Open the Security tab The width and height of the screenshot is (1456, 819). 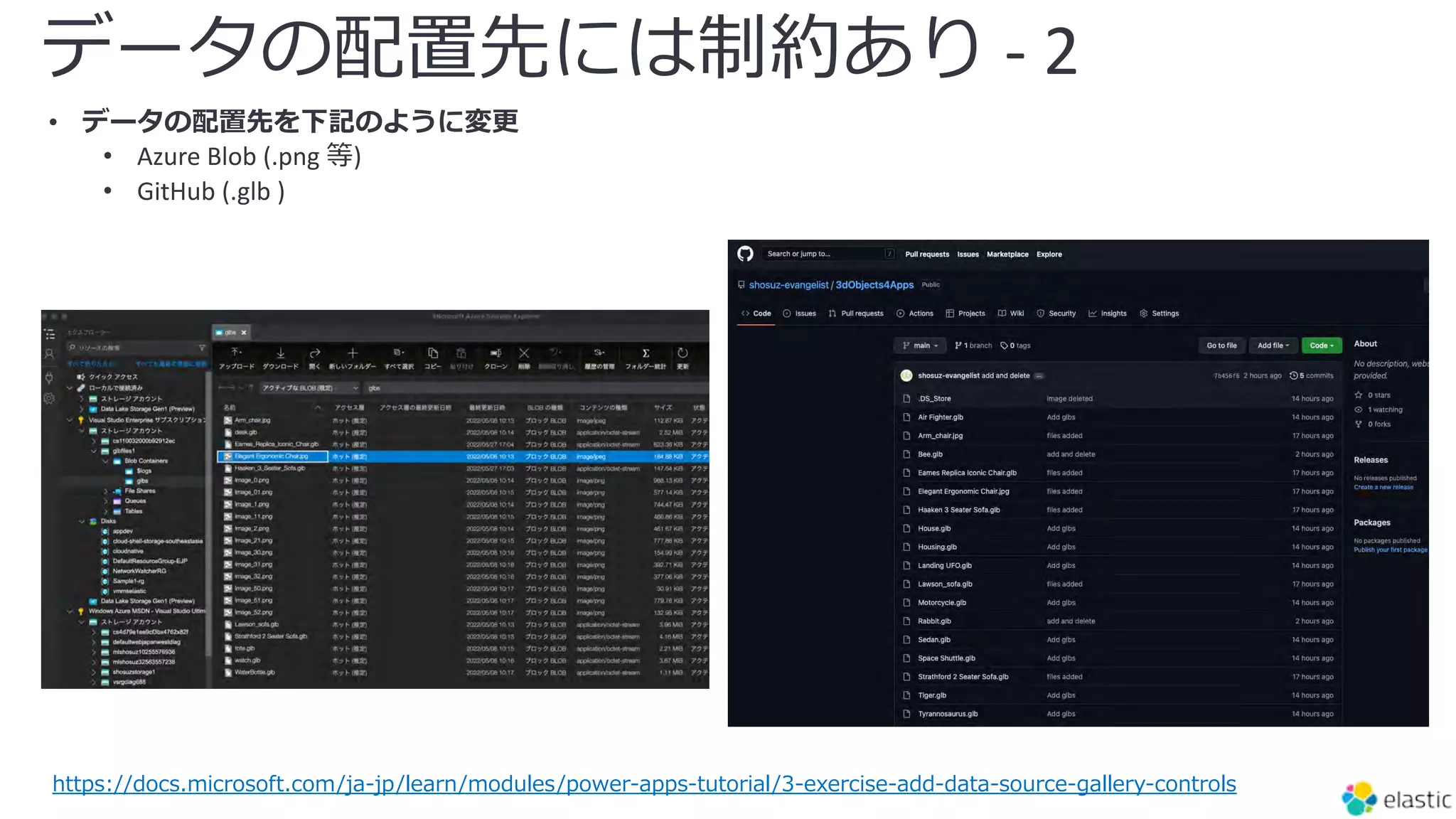coord(1056,314)
